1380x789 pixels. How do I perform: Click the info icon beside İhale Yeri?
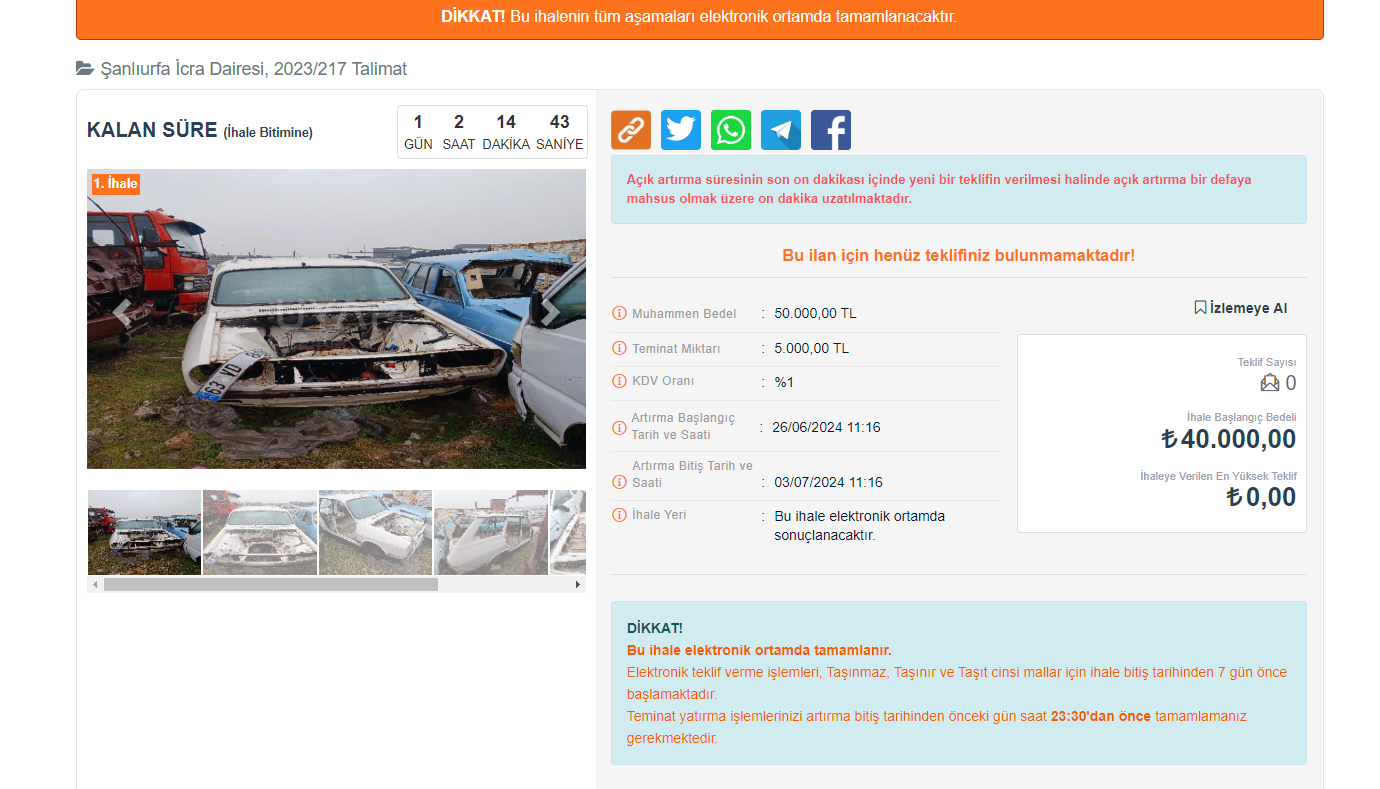[x=619, y=516]
